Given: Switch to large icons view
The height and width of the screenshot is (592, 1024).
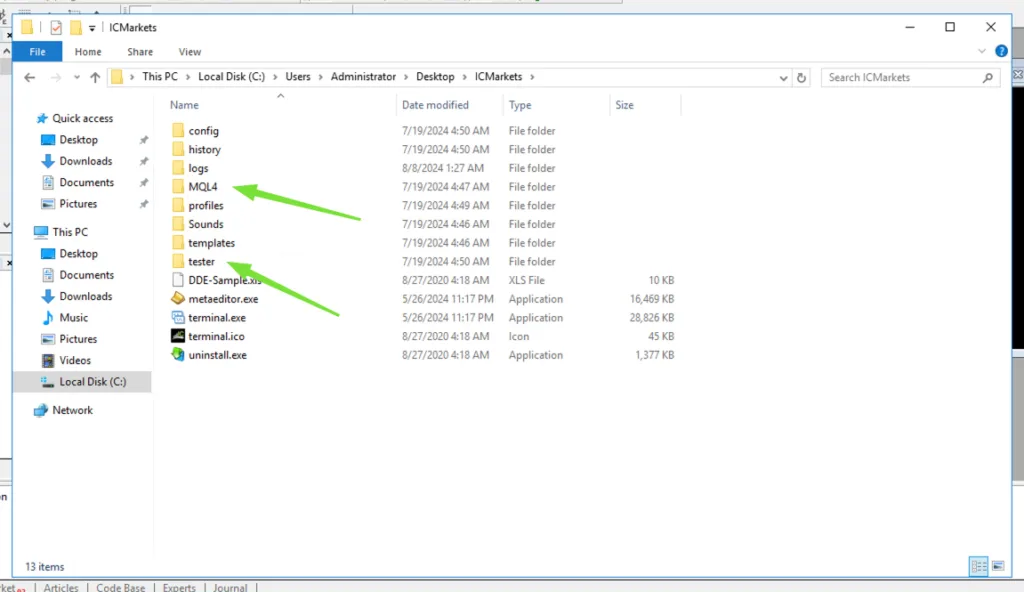Looking at the screenshot, I should [998, 567].
